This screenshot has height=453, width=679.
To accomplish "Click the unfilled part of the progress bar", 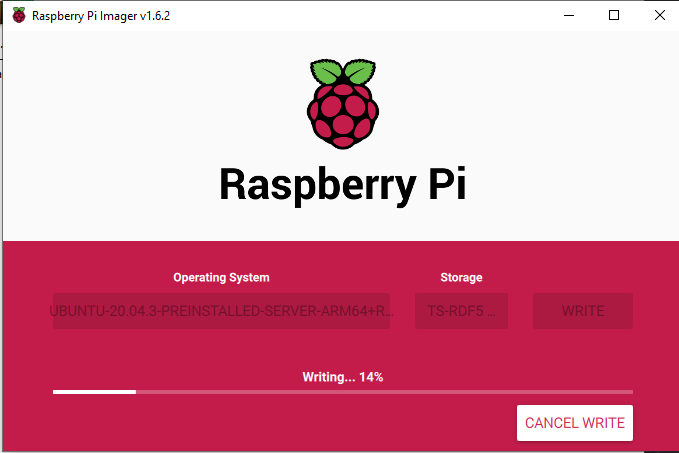I will coord(385,392).
